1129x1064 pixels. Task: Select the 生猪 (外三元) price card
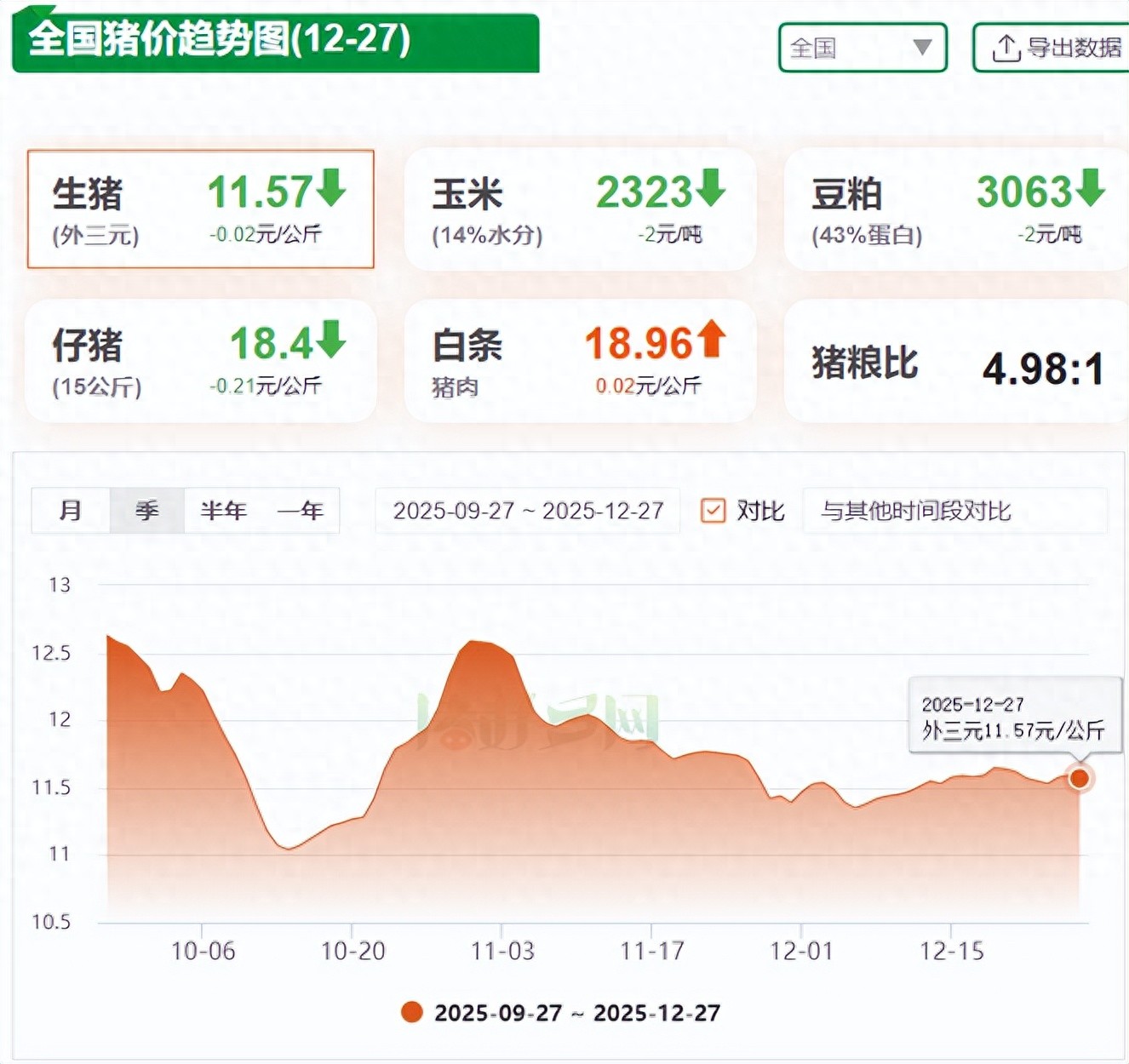(x=201, y=209)
